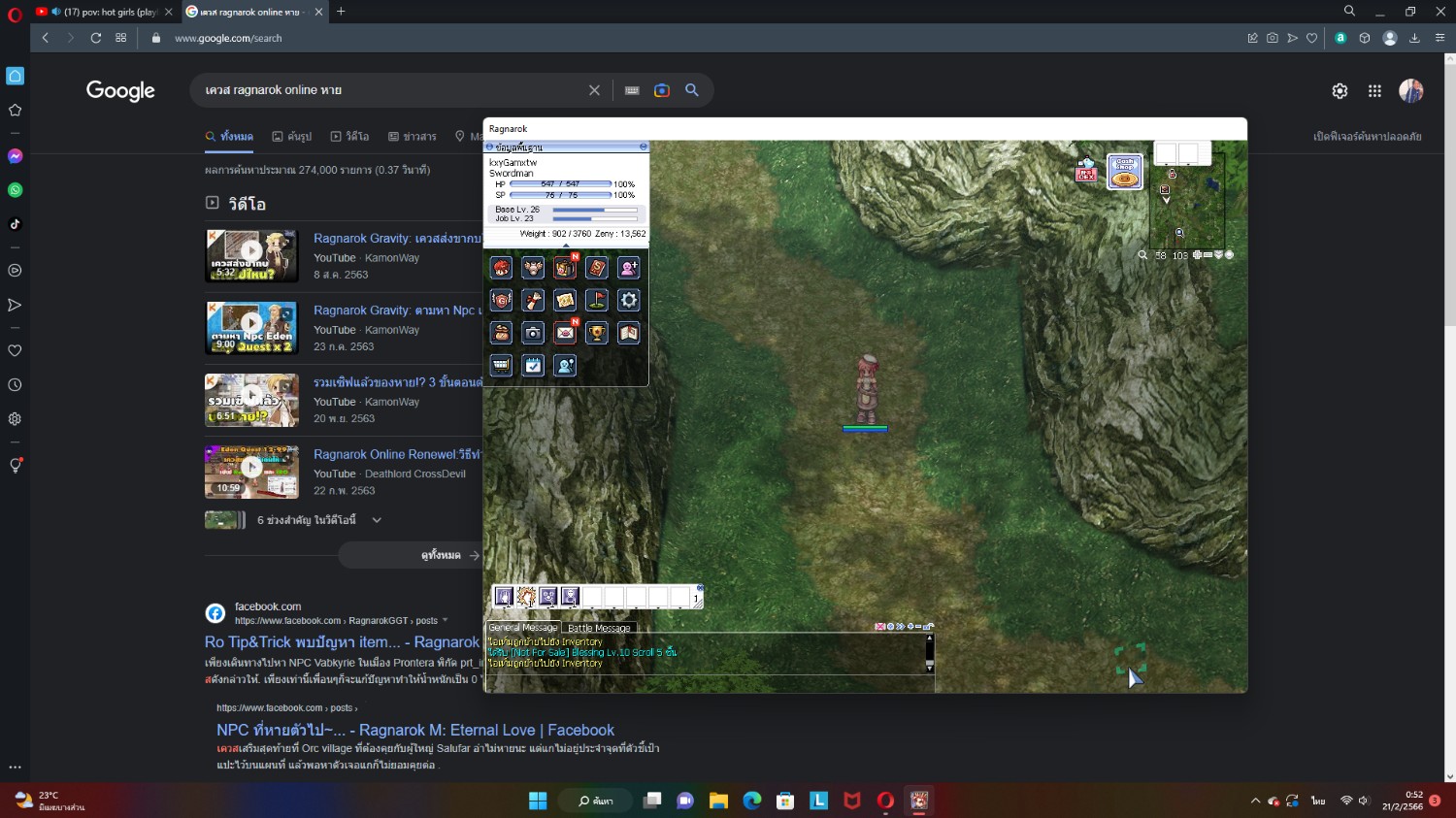Open History clock icon in Opera sidebar

point(15,385)
